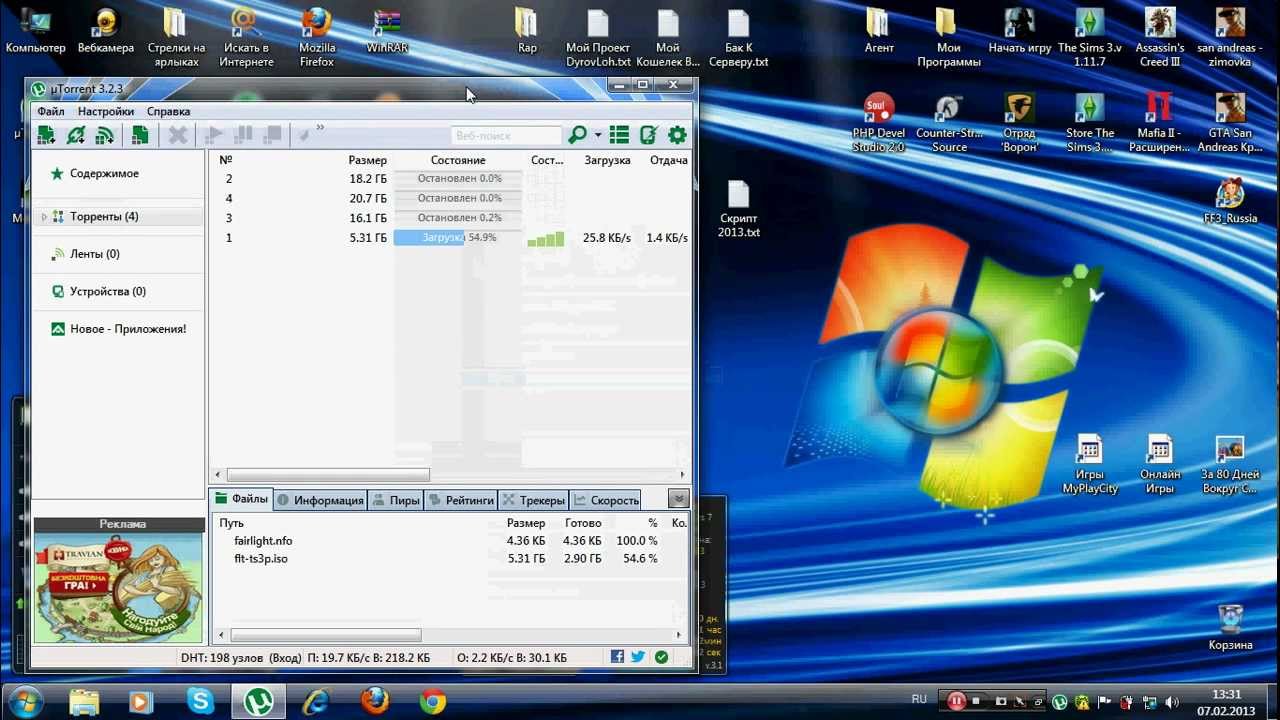Collapse the detail pane with arrow button
This screenshot has height=720, width=1280.
click(679, 499)
